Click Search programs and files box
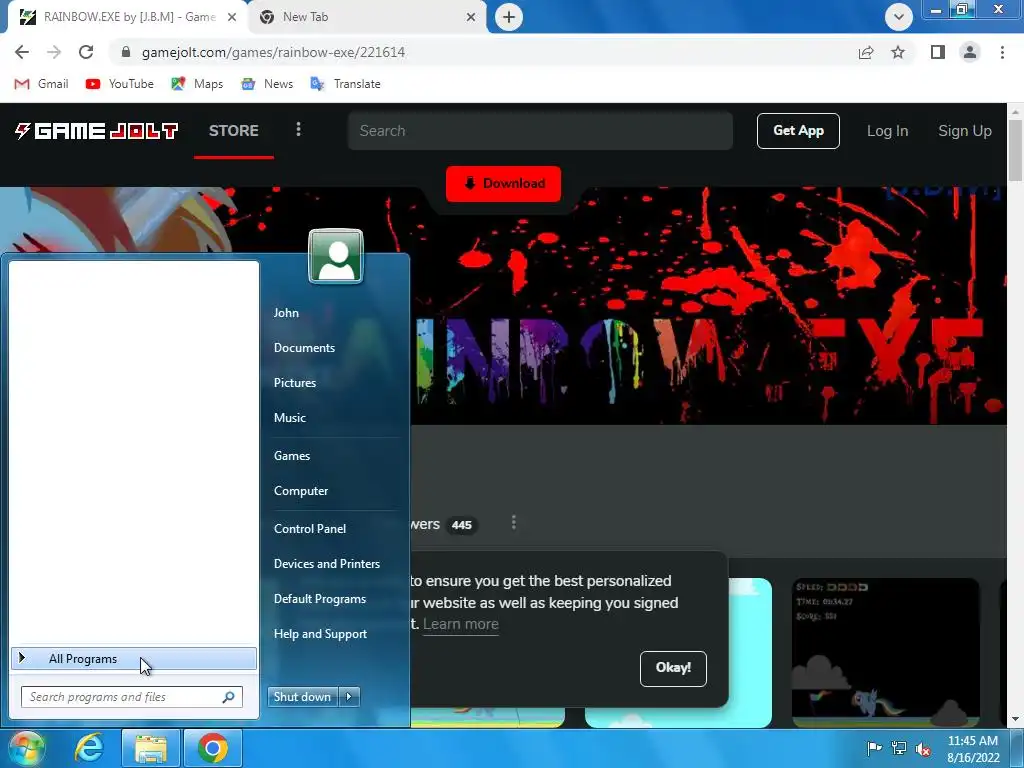This screenshot has height=768, width=1024. coord(132,697)
